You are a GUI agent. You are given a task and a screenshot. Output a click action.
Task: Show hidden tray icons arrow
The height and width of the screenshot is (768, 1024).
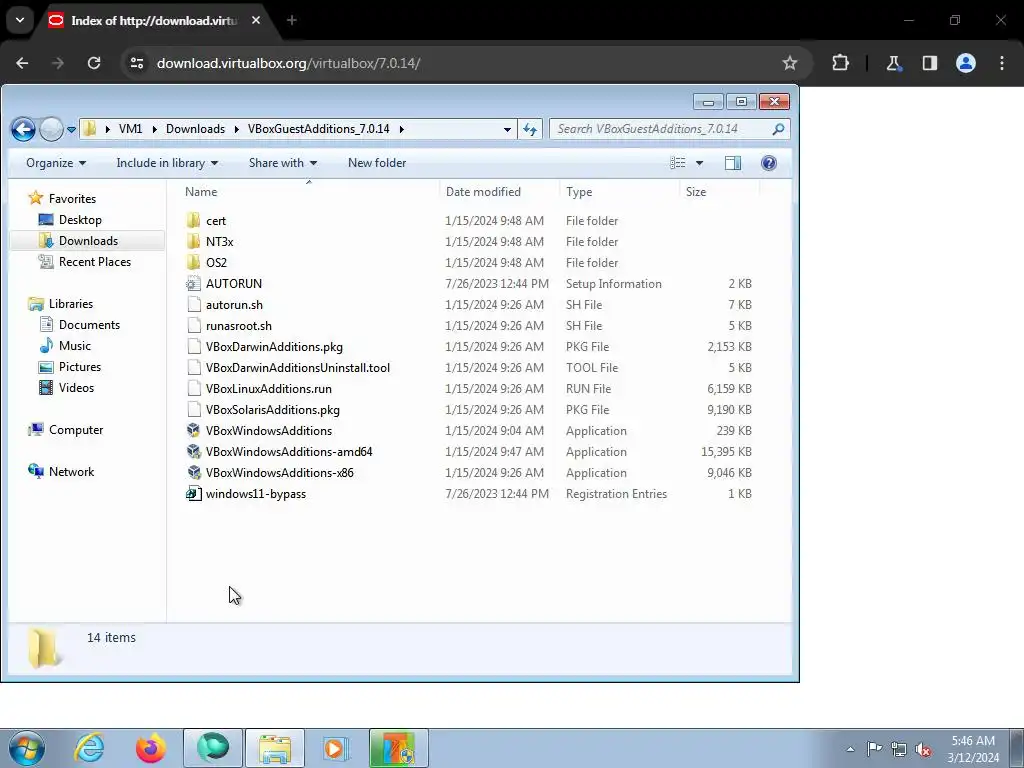[850, 749]
